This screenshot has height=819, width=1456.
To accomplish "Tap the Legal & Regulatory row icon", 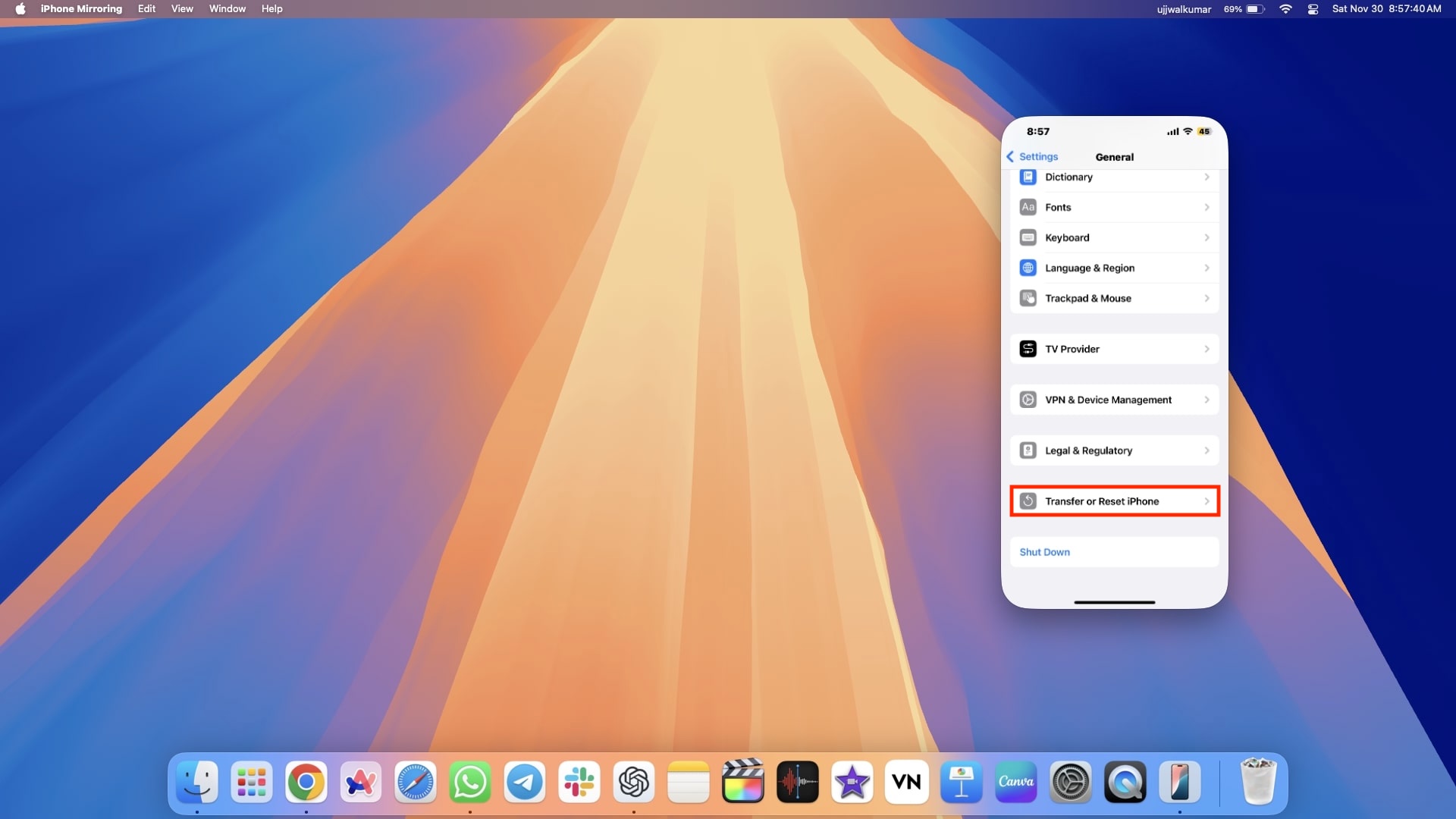I will (x=1028, y=450).
